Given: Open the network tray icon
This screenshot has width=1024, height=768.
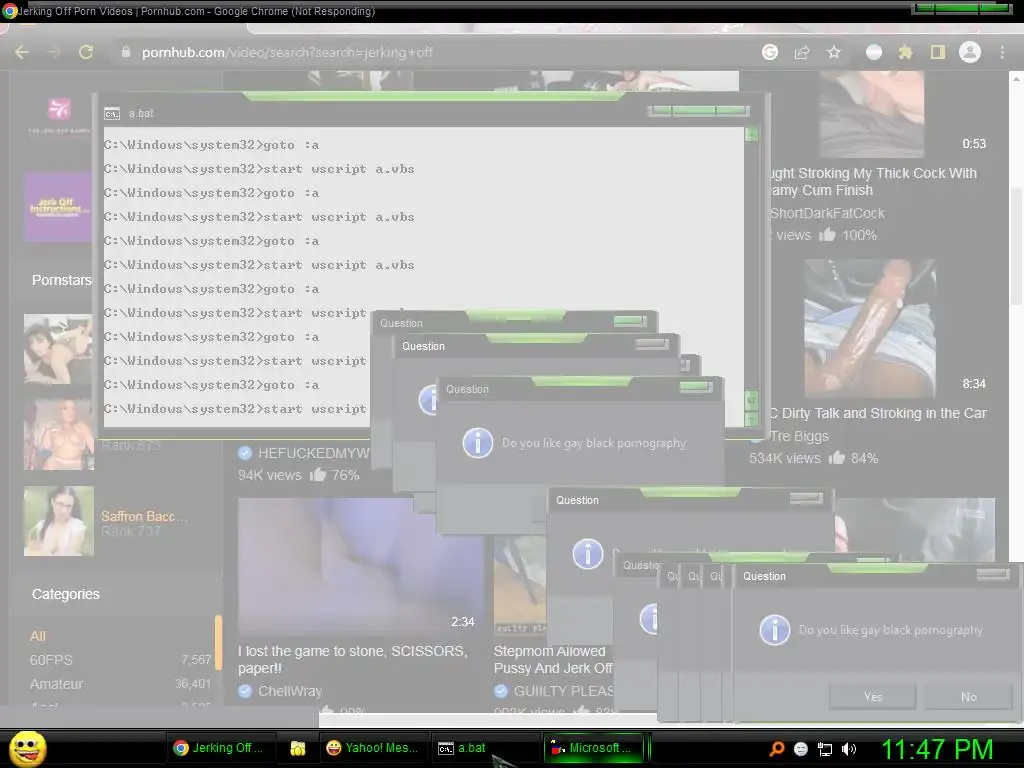Looking at the screenshot, I should [825, 749].
